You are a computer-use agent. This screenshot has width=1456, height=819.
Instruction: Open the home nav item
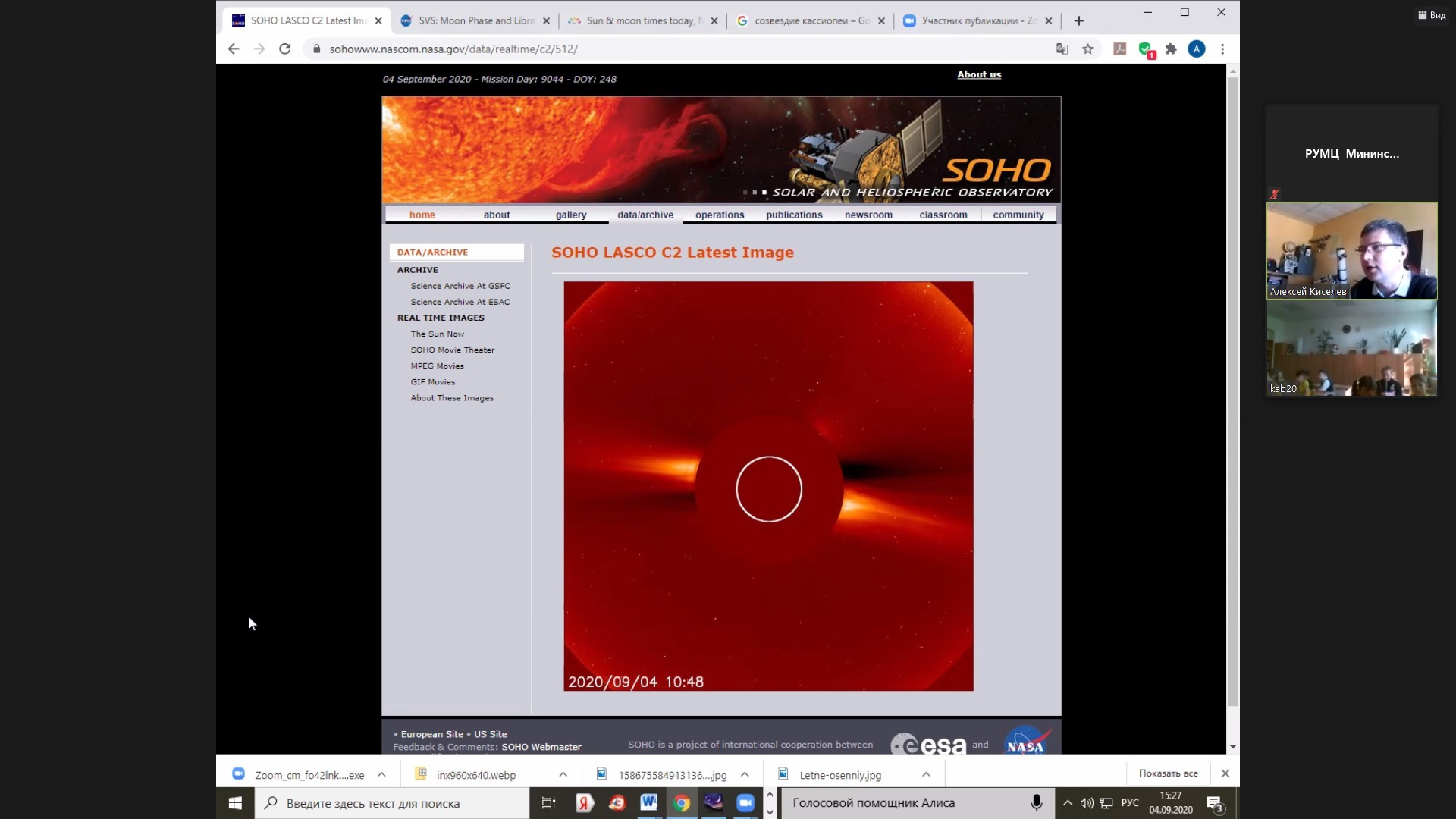pyautogui.click(x=422, y=215)
